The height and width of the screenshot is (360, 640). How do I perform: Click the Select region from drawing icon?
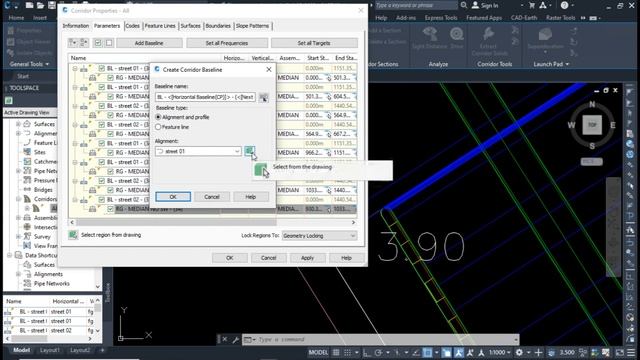tap(73, 235)
